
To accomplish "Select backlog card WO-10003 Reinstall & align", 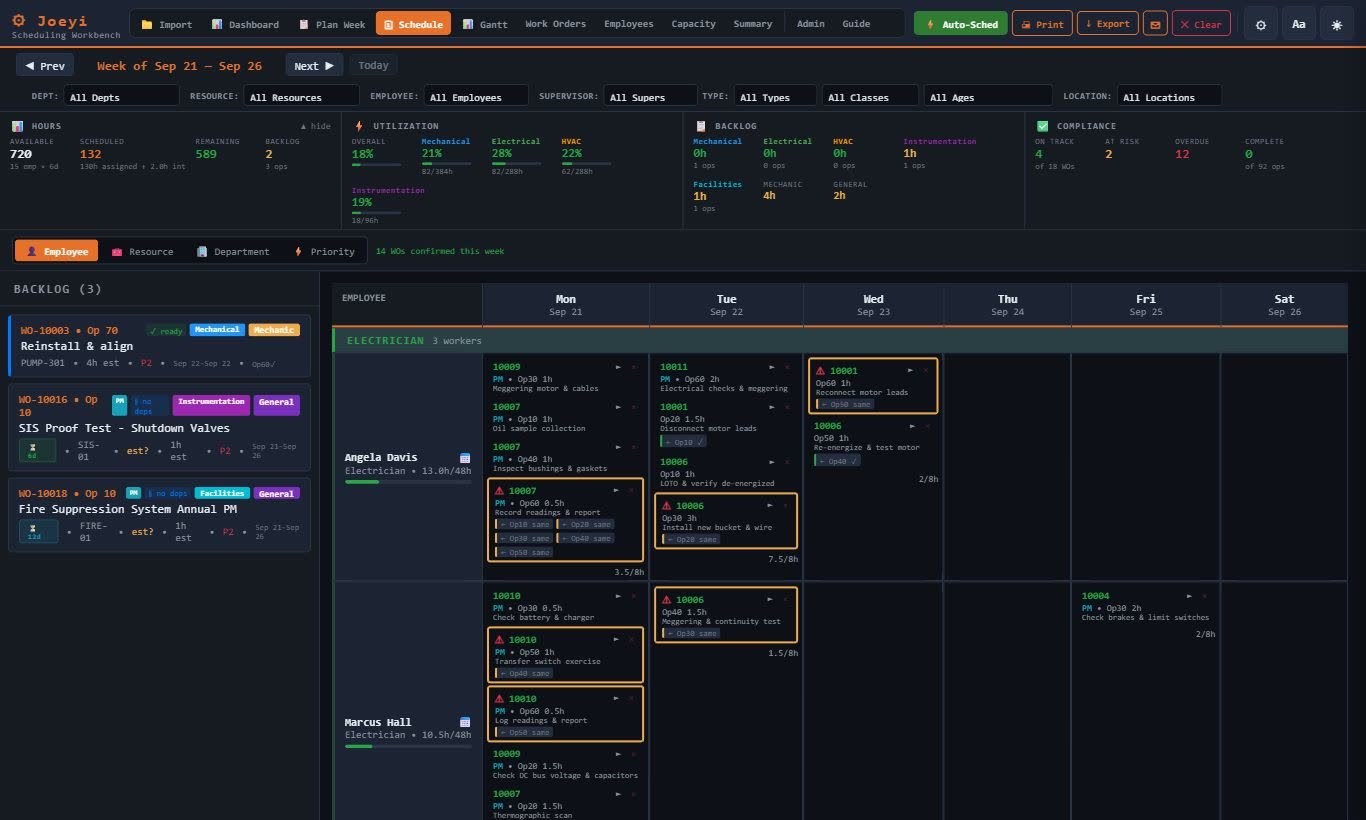I will (x=160, y=346).
